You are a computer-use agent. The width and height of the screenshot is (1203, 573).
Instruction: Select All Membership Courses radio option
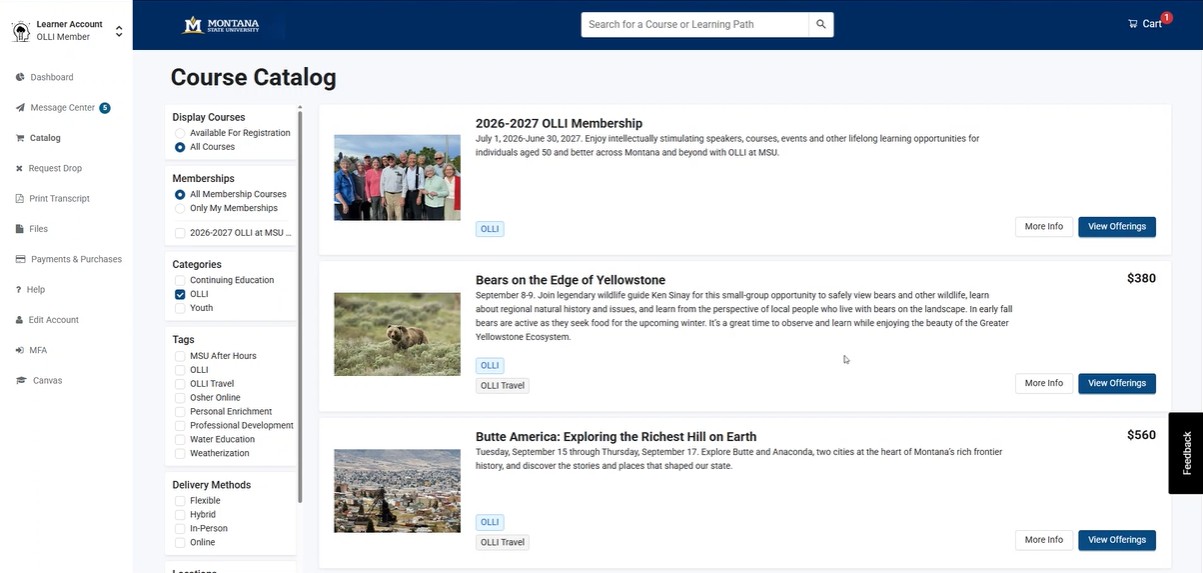180,194
